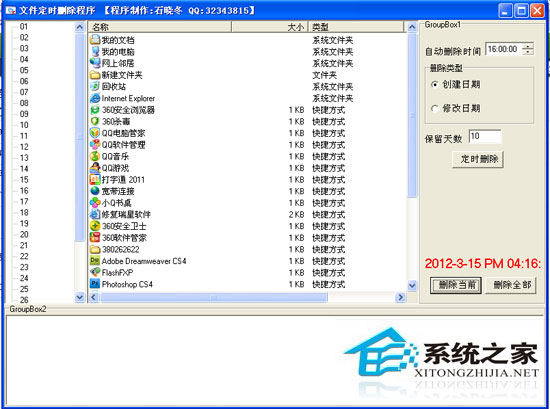The image size is (550, 409).
Task: Click the file list scroll up arrow
Action: pos(412,27)
